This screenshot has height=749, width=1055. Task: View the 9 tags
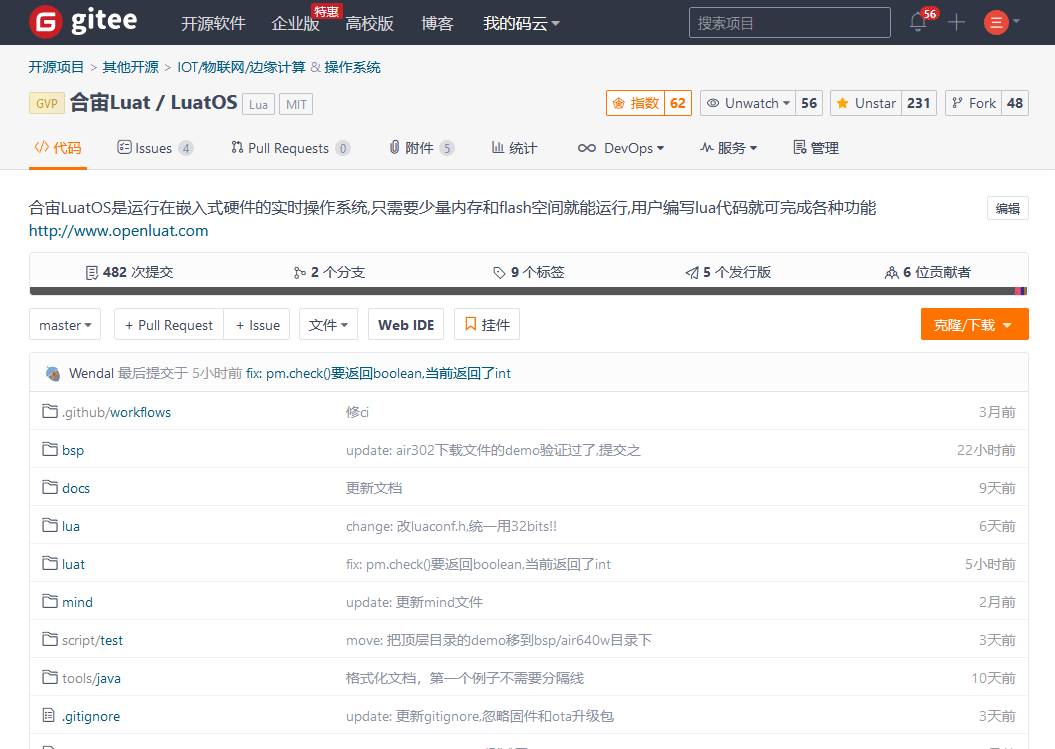coord(529,273)
